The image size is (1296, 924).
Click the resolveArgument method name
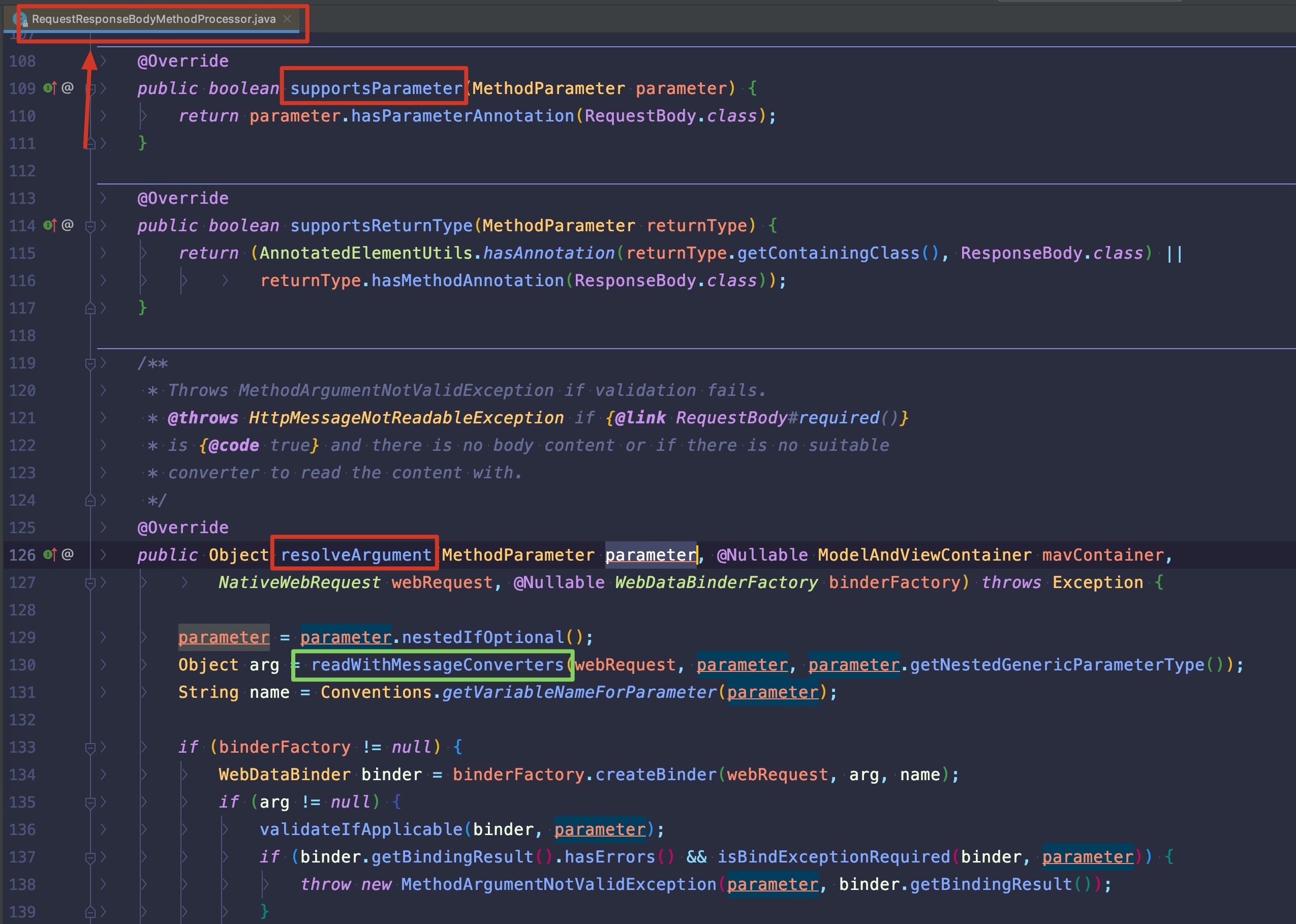pyautogui.click(x=356, y=555)
